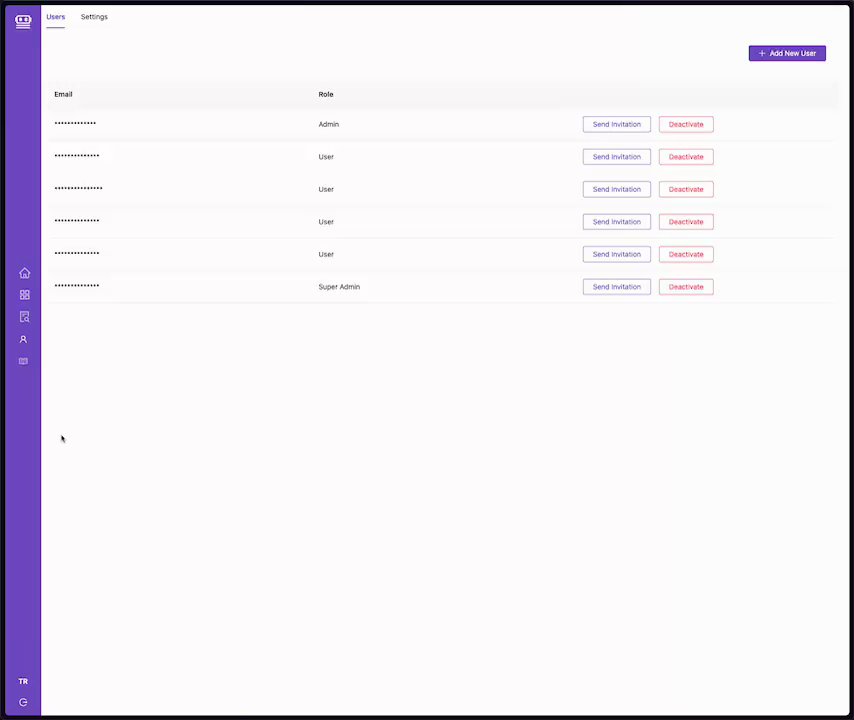This screenshot has width=854, height=720.
Task: Open the document search icon in the sidebar
Action: tap(24, 317)
